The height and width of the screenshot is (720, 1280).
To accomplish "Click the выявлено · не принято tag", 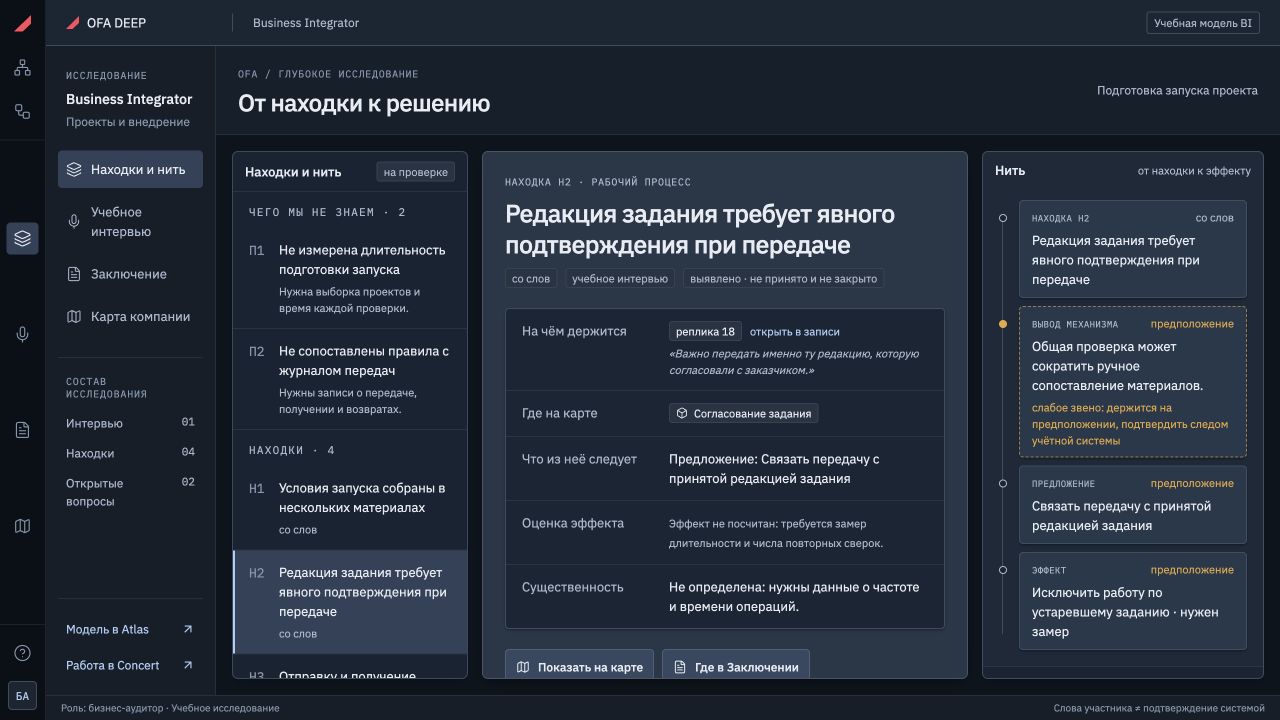I will coord(783,279).
